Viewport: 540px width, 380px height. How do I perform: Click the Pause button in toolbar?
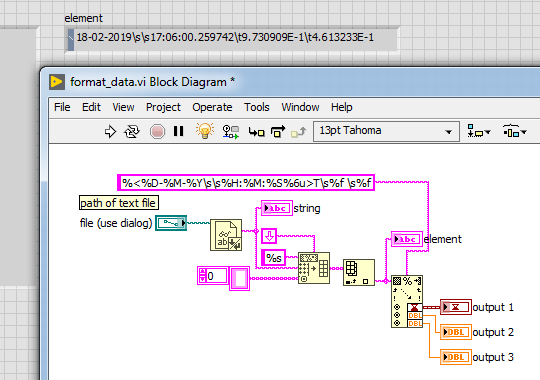point(178,131)
